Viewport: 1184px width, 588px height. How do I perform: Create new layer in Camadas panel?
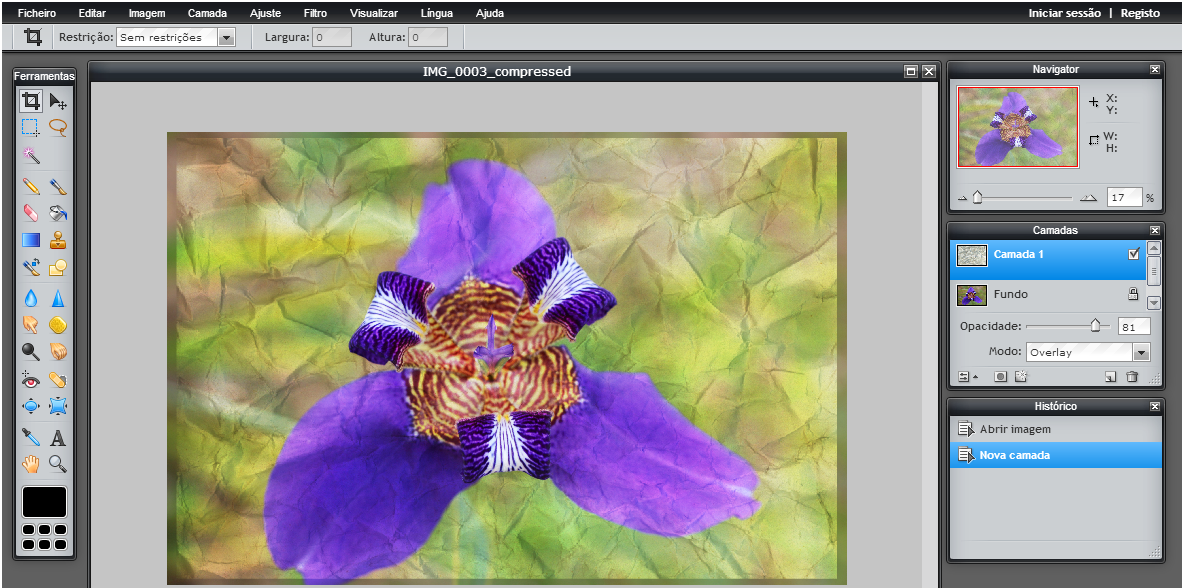[1110, 376]
